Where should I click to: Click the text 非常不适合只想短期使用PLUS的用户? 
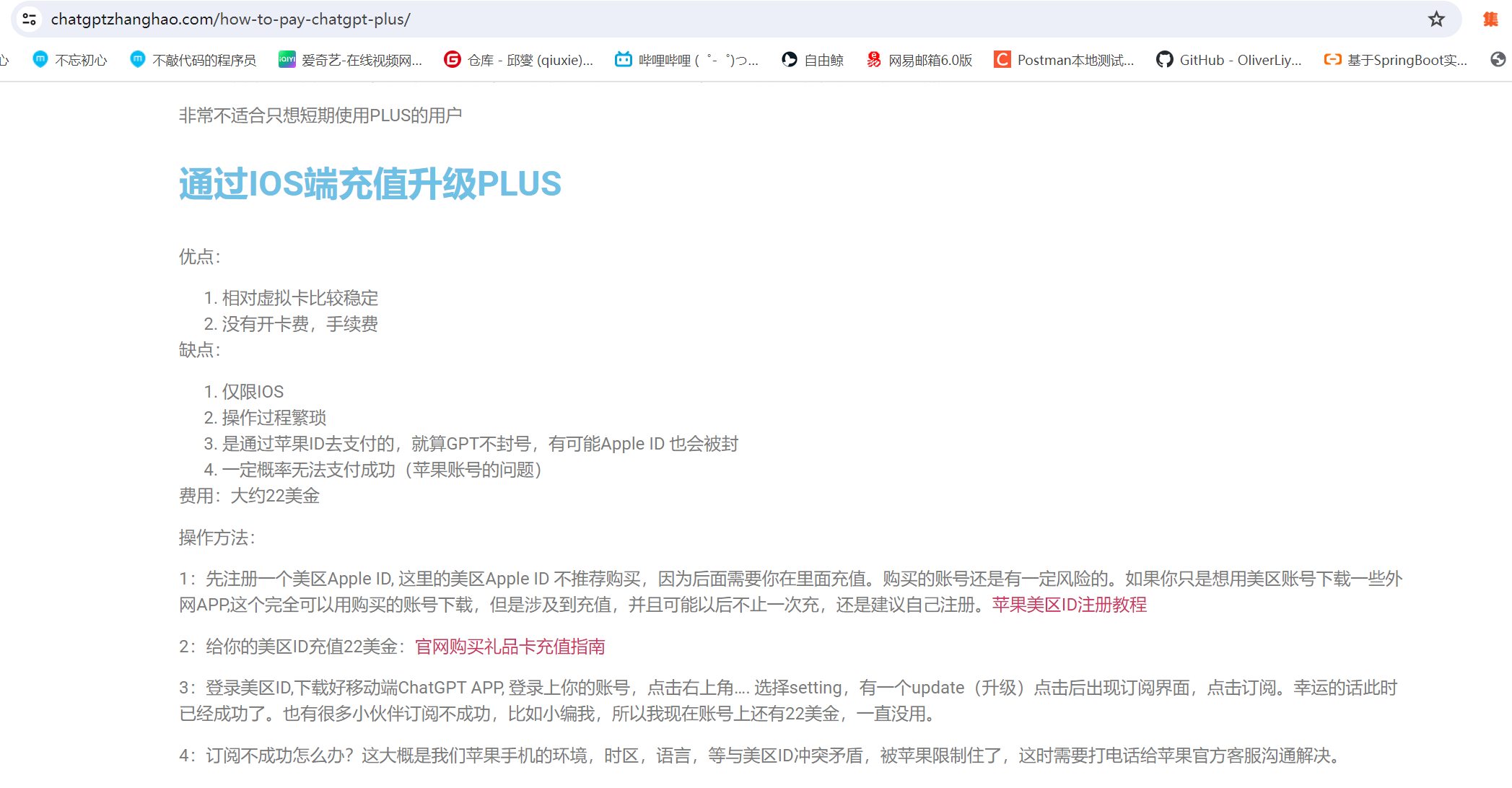click(320, 115)
